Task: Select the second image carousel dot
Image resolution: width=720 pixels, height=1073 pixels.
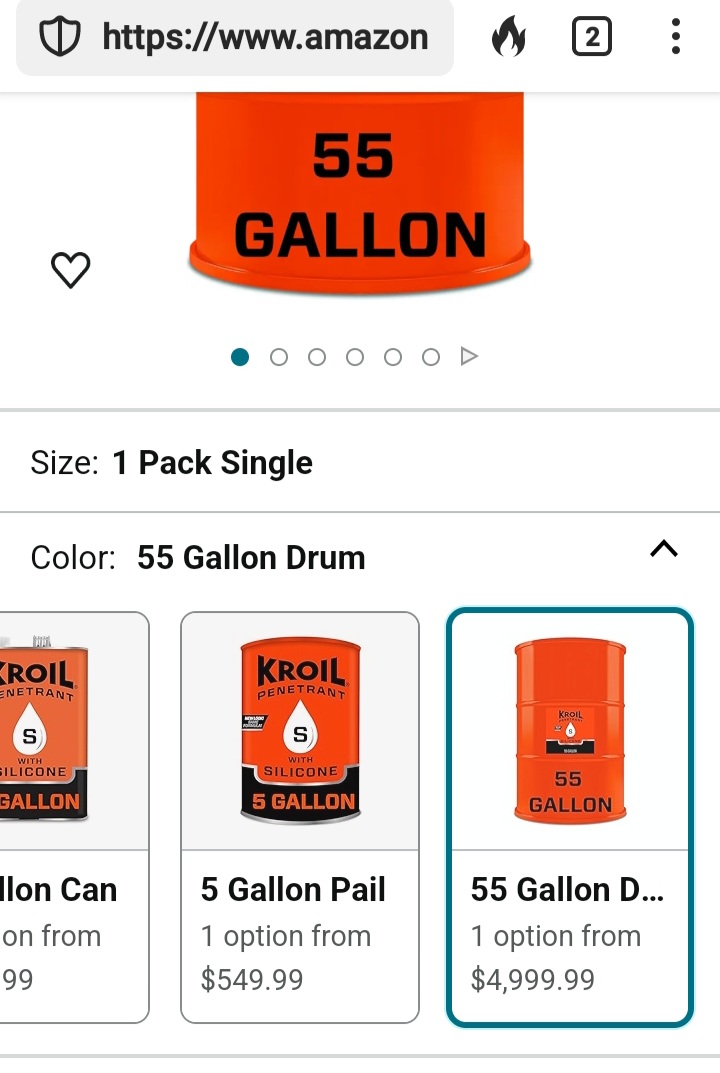Action: pyautogui.click(x=279, y=357)
